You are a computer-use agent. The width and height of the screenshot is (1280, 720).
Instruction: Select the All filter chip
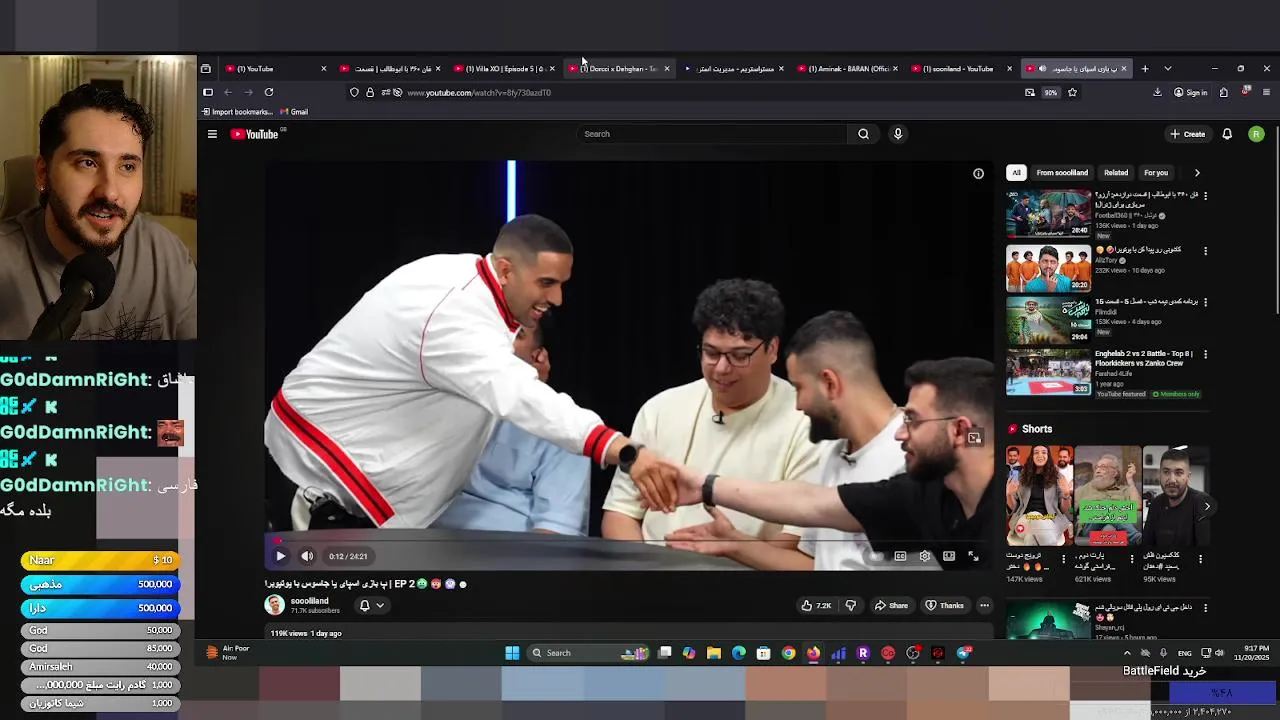point(1016,173)
